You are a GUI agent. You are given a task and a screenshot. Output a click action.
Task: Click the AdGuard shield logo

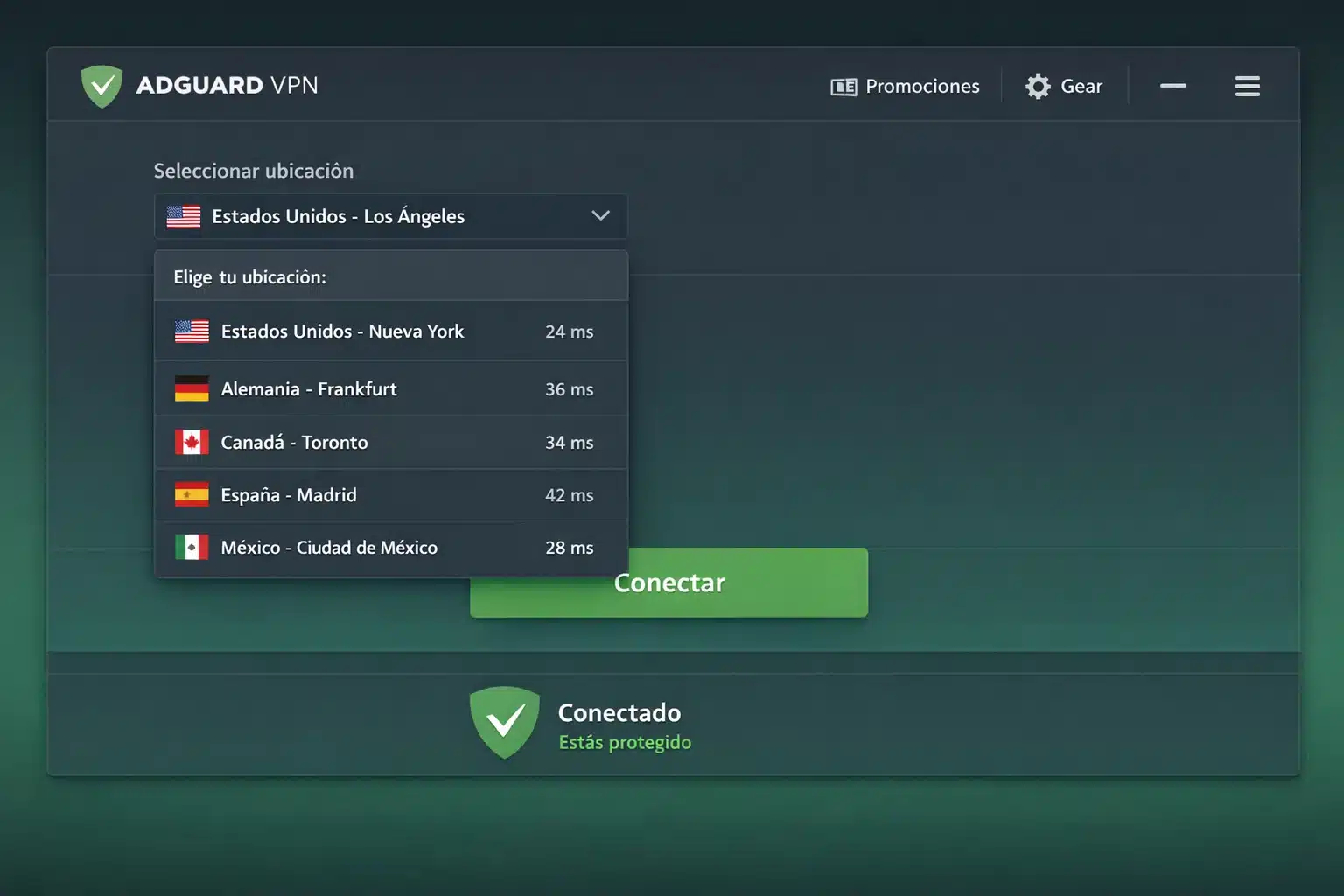pos(102,85)
